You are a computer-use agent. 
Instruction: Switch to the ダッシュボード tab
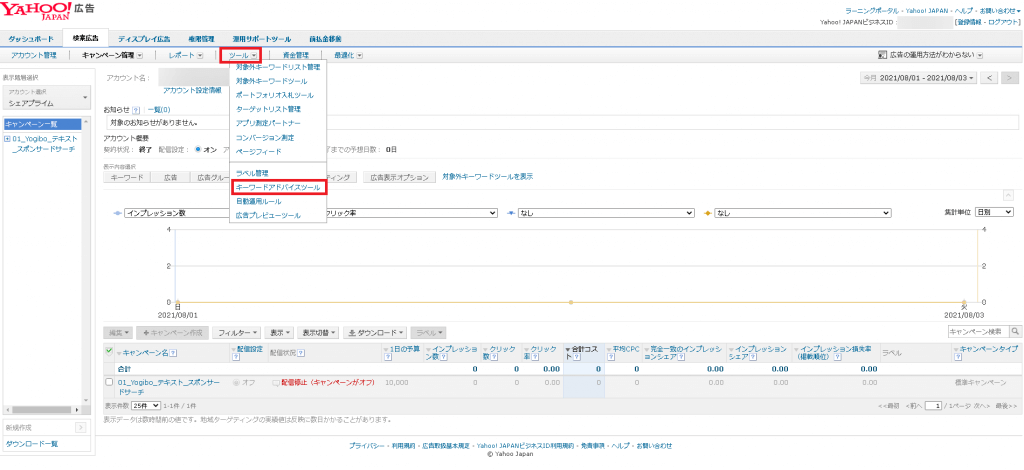pyautogui.click(x=31, y=39)
